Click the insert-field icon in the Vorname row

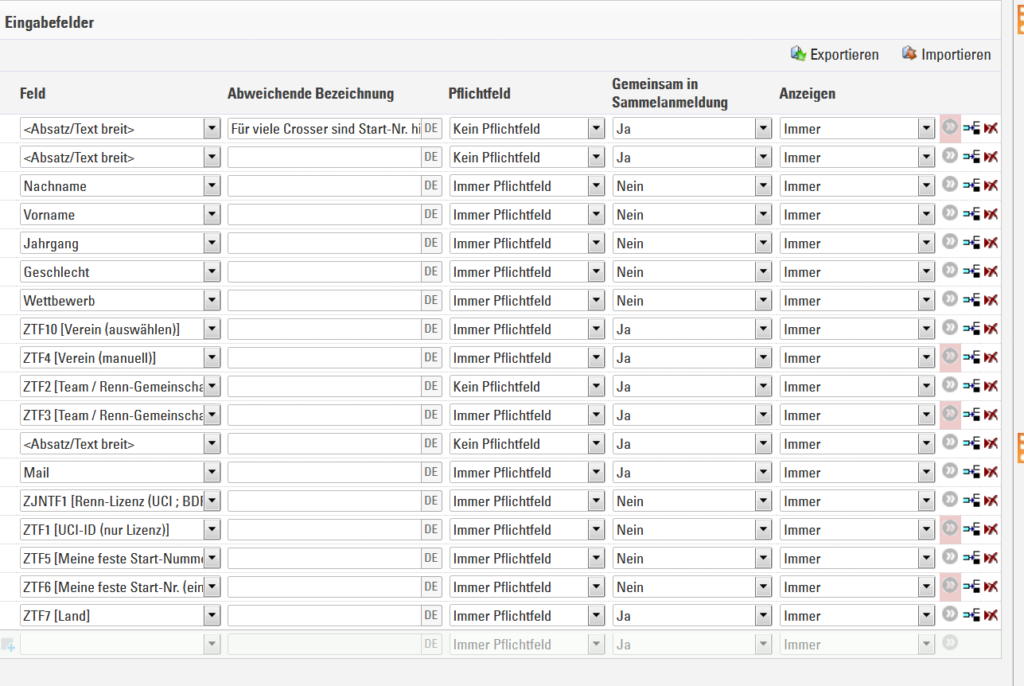click(971, 214)
